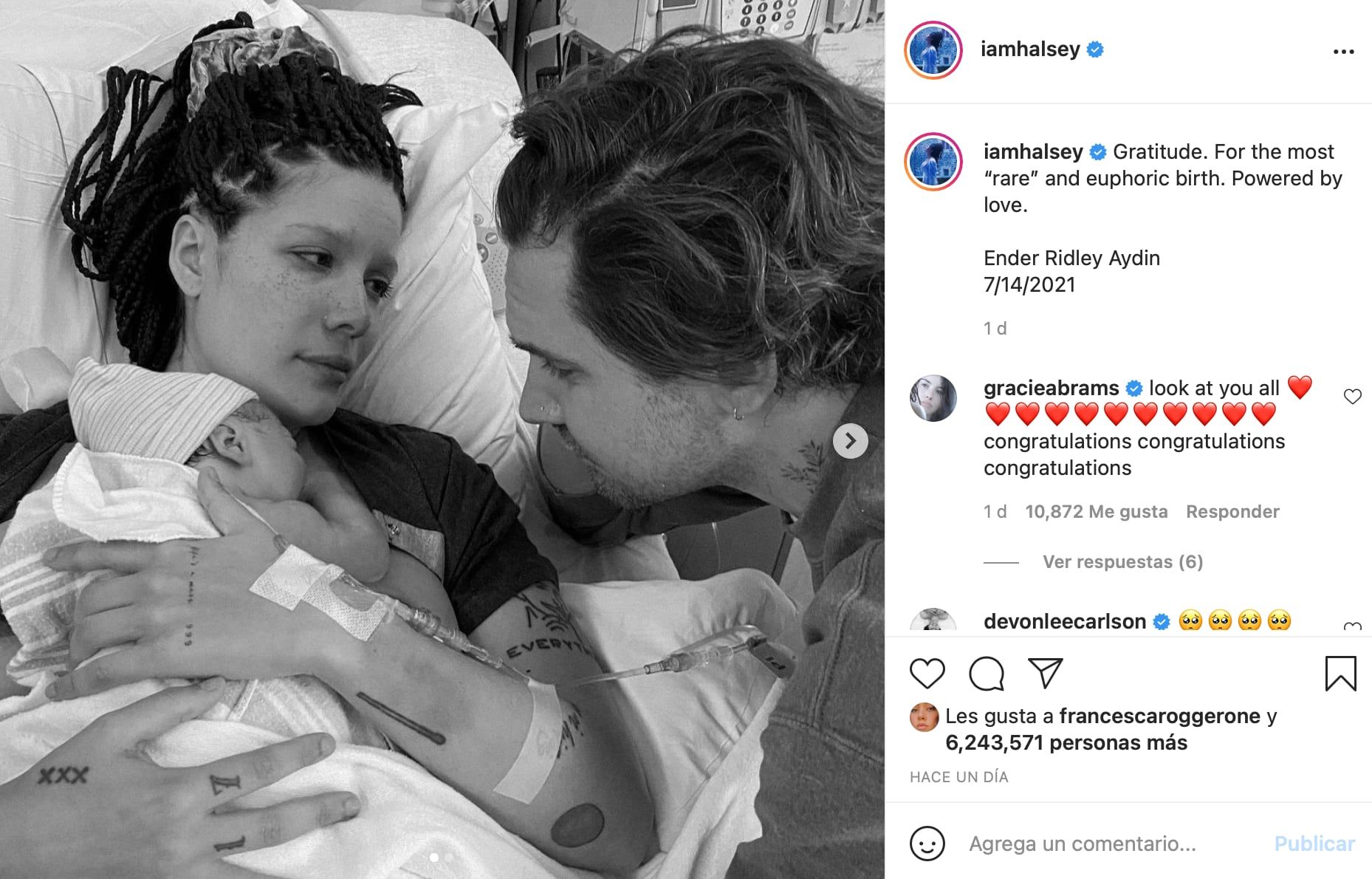
Task: Open the emoji picker smiley icon
Action: 927,844
